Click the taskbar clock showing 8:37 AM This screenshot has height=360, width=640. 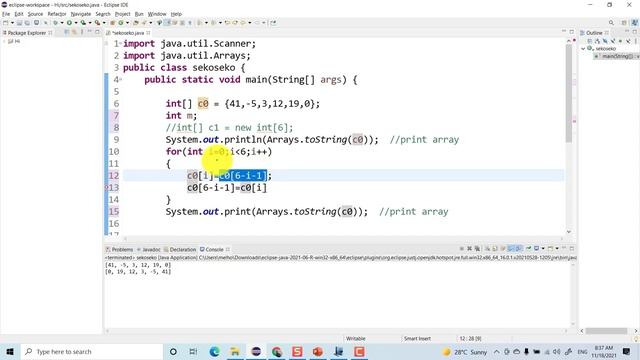pyautogui.click(x=604, y=351)
